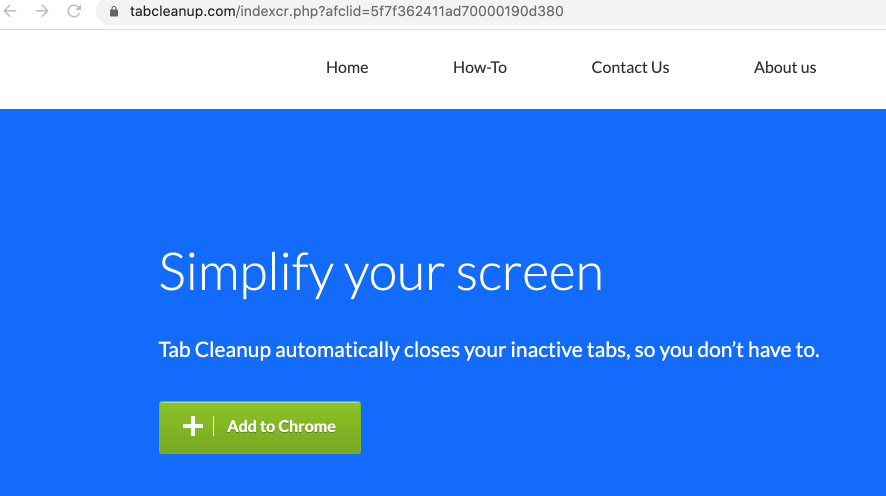Click empty white header area left of Home
This screenshot has width=886, height=496.
click(x=150, y=68)
